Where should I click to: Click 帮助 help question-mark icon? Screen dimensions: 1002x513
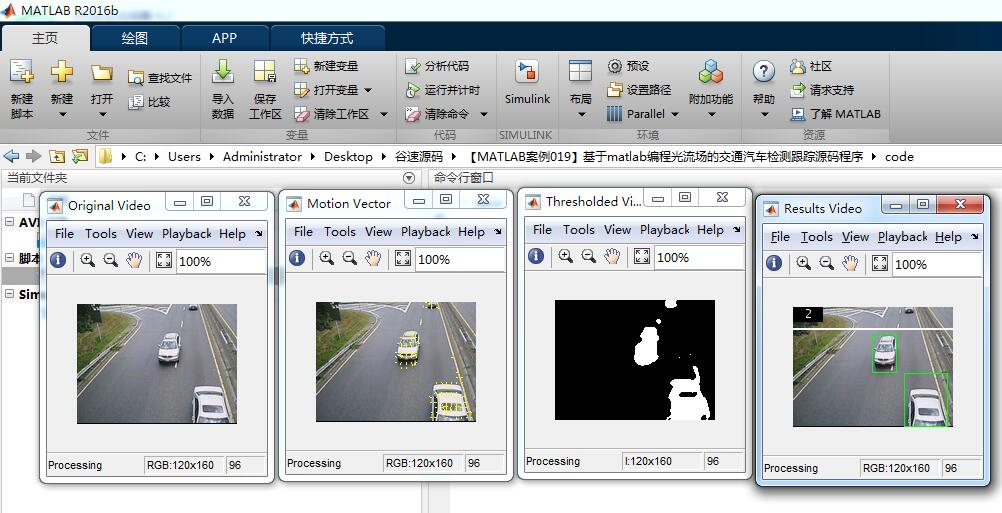764,72
